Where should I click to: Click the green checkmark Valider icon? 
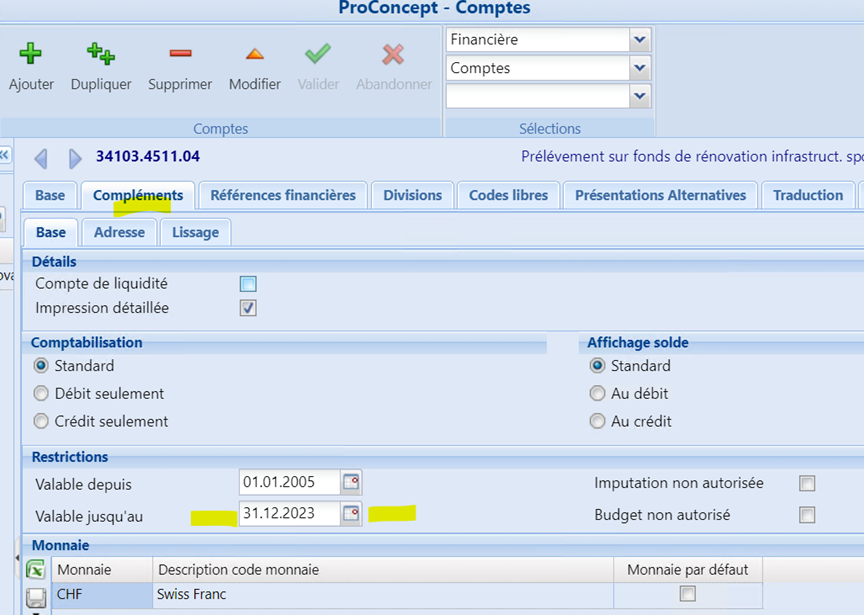point(318,54)
